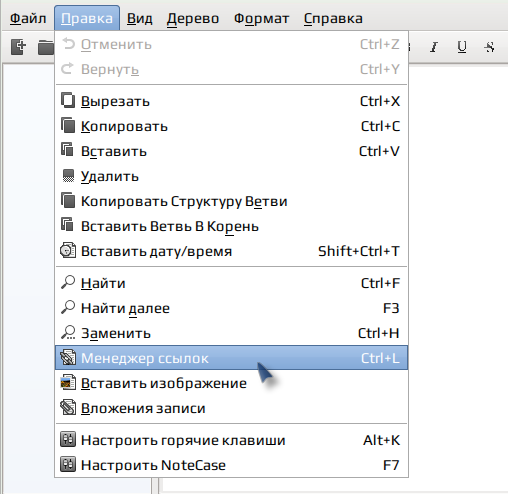Select Найти далее entry

click(x=231, y=308)
